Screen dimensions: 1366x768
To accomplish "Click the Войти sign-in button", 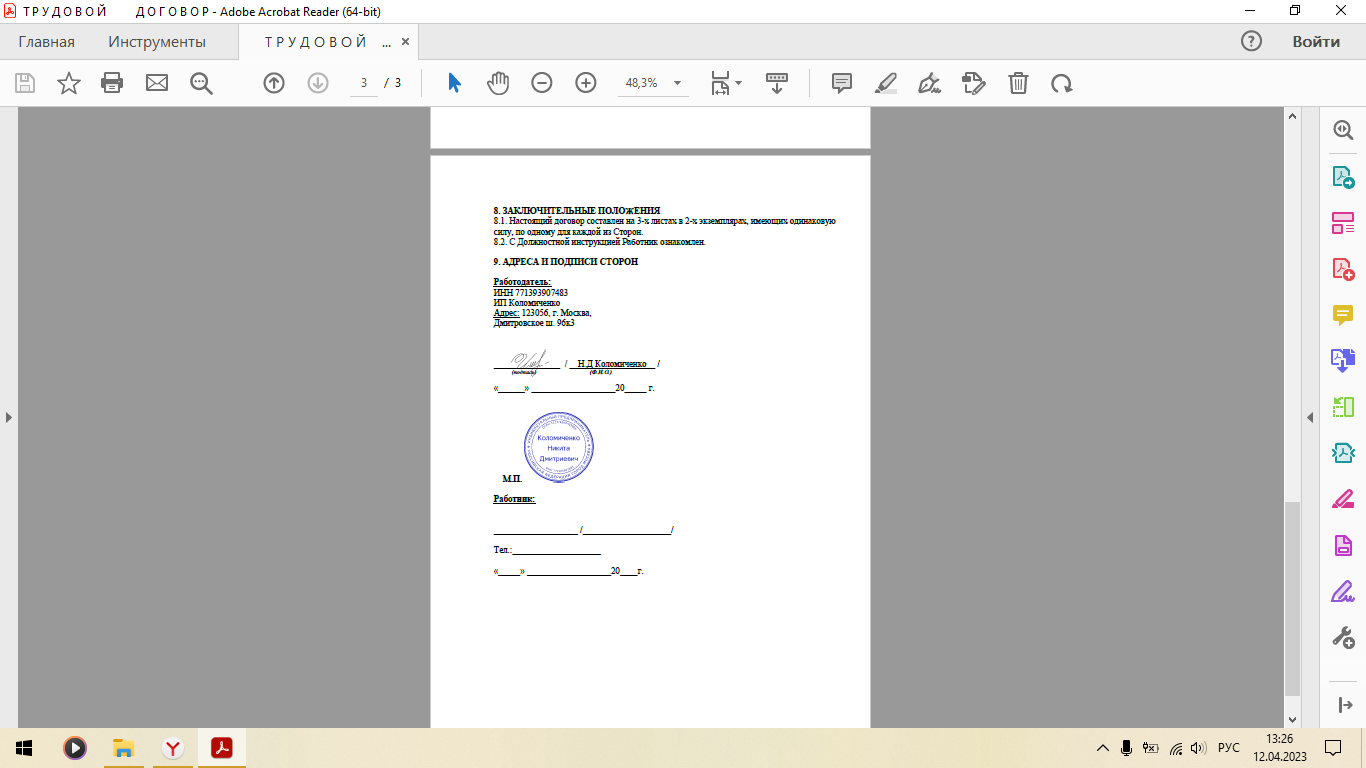I will point(1315,42).
